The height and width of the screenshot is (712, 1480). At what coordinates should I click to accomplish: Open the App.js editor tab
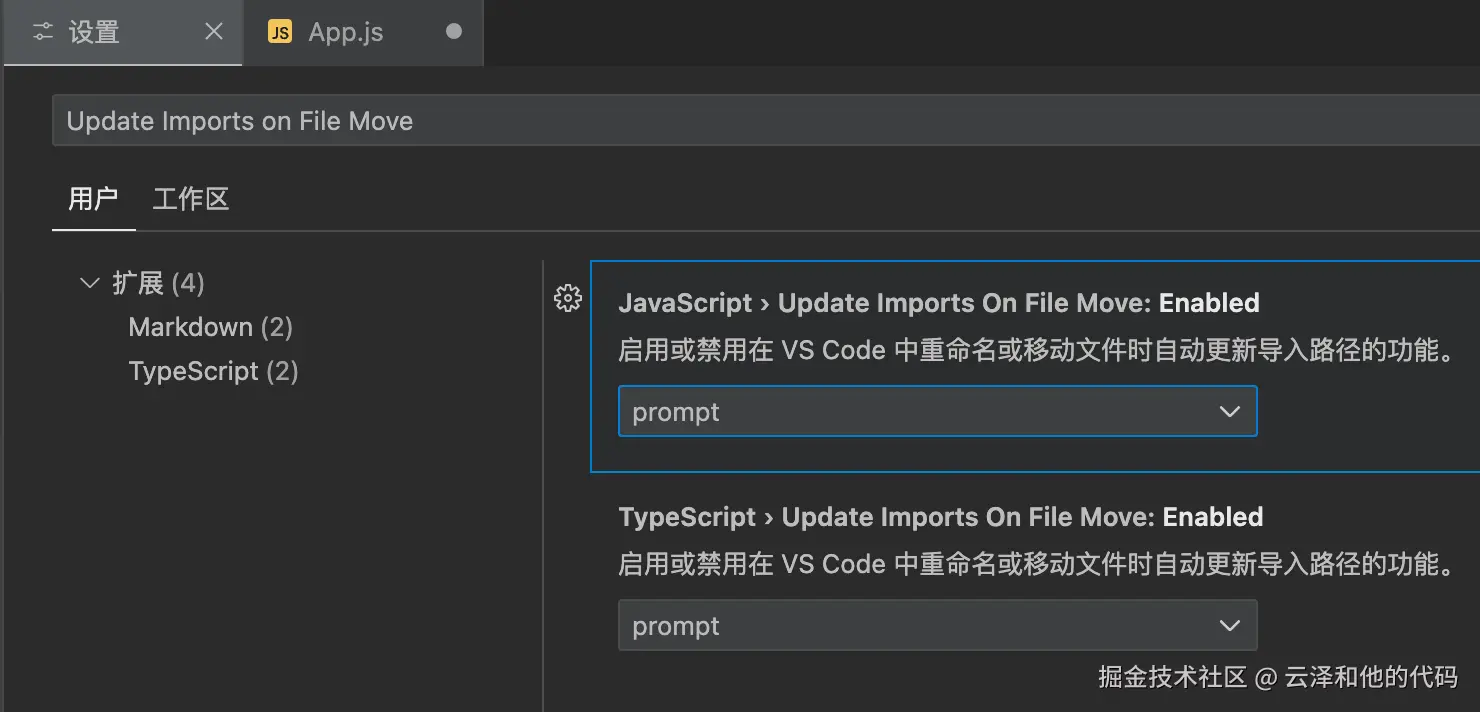click(x=346, y=32)
